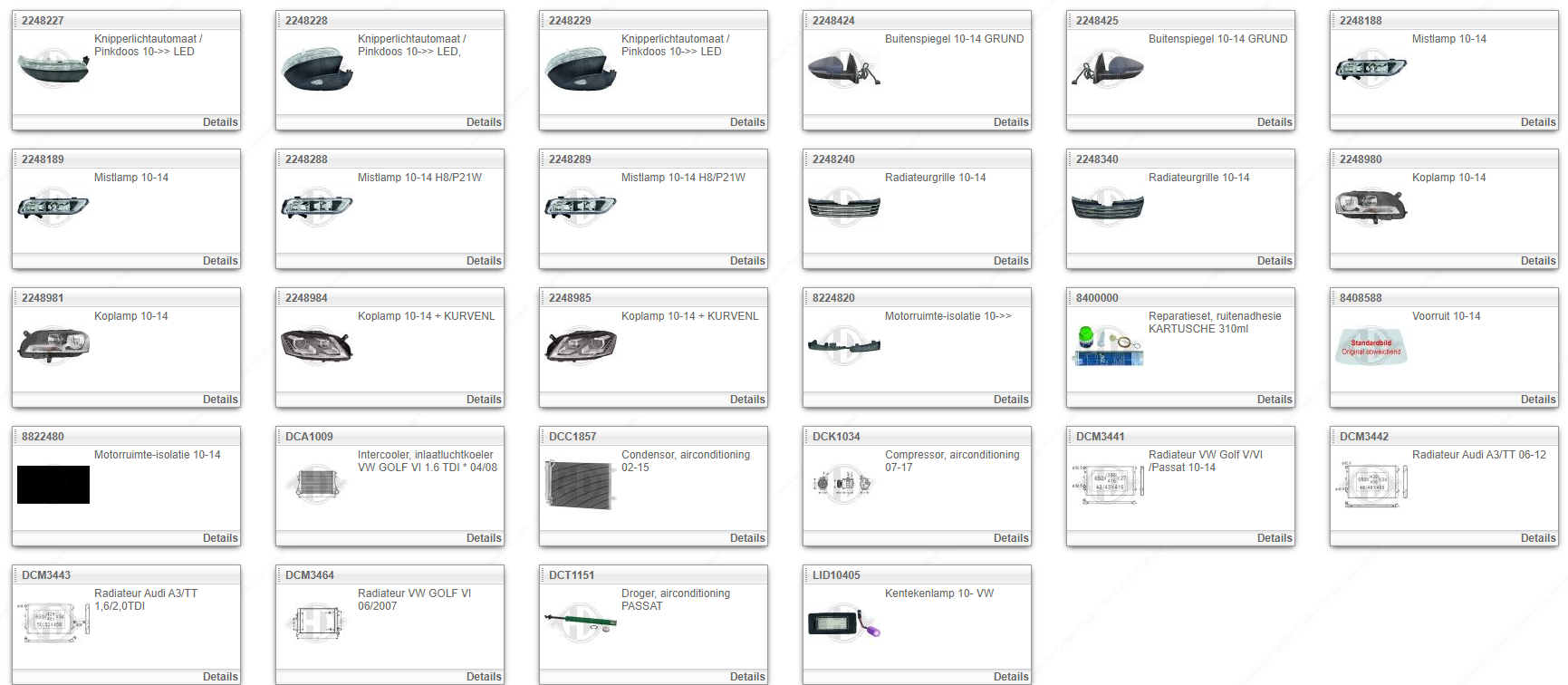
Task: Select the Radiateurgrille 2248240 thumbnail
Action: [843, 207]
